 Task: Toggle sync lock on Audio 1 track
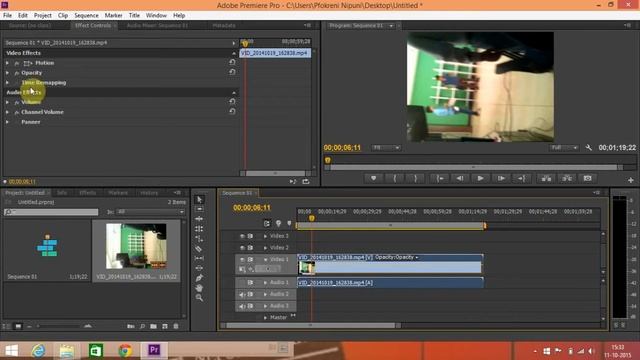[x=250, y=282]
